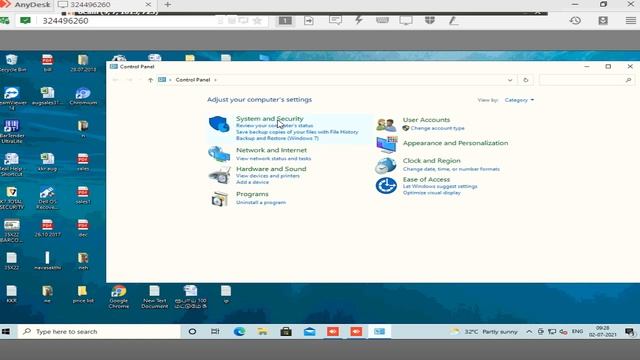
Task: Expand the address bar history dropdown
Action: point(510,80)
